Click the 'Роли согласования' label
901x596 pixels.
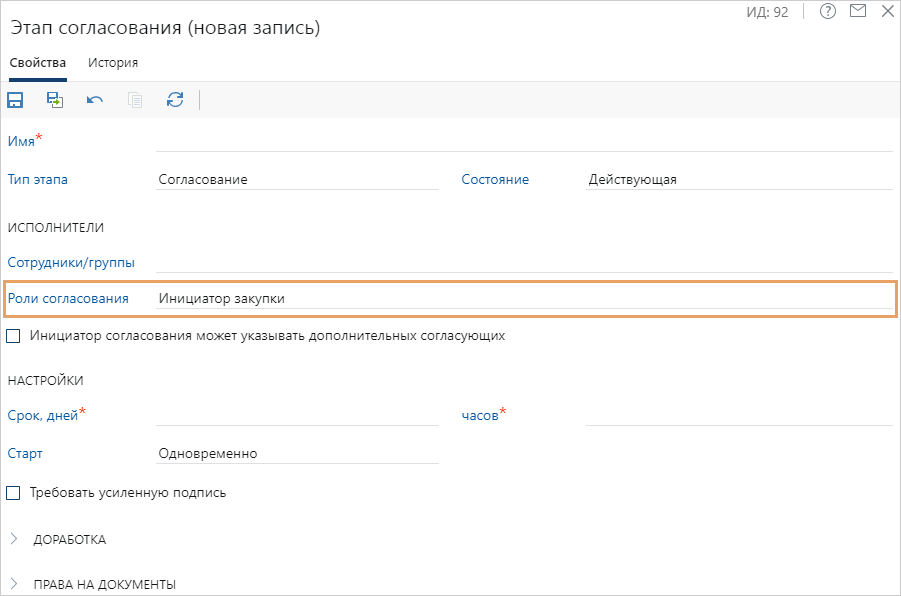[67, 298]
